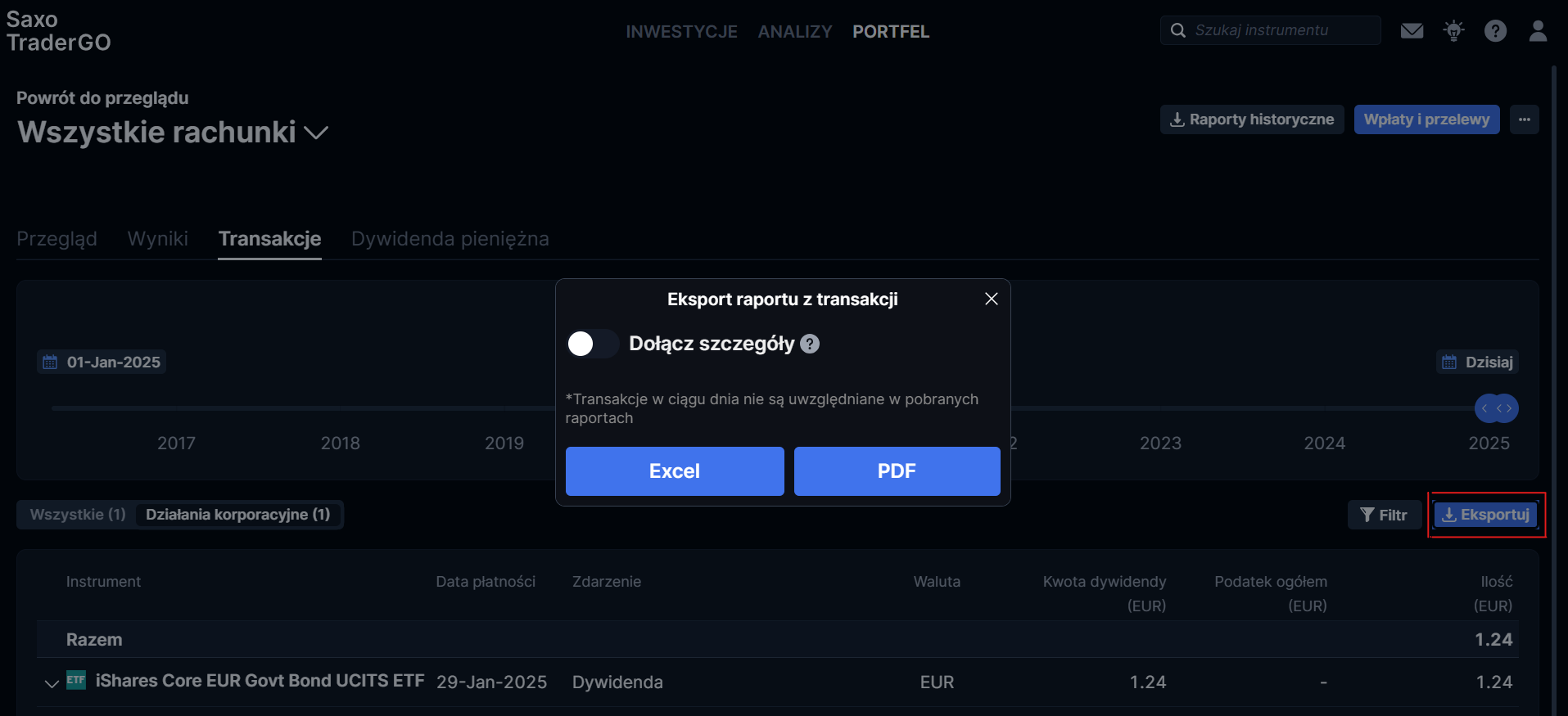Open the three-dots more options button
The image size is (1568, 716).
(1525, 119)
